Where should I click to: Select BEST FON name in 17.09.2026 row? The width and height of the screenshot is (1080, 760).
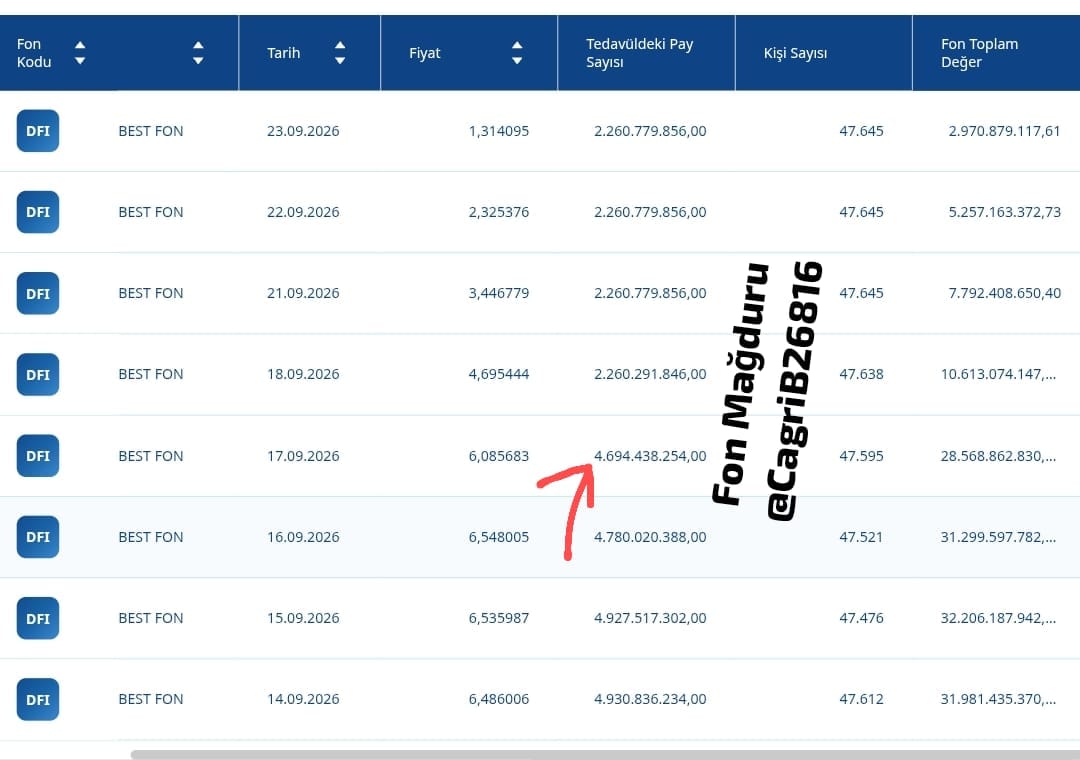151,455
